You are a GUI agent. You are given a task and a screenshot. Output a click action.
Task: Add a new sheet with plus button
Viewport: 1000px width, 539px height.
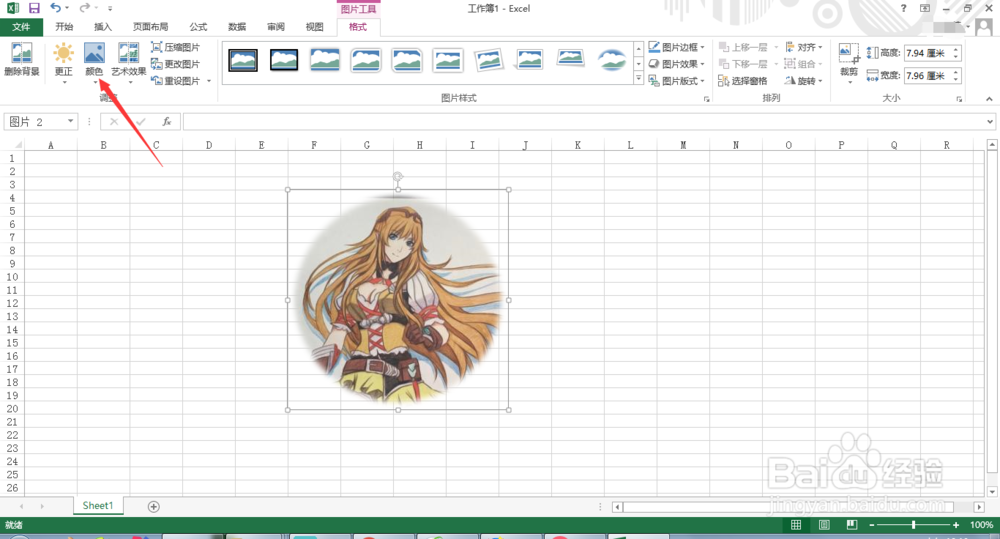point(154,506)
